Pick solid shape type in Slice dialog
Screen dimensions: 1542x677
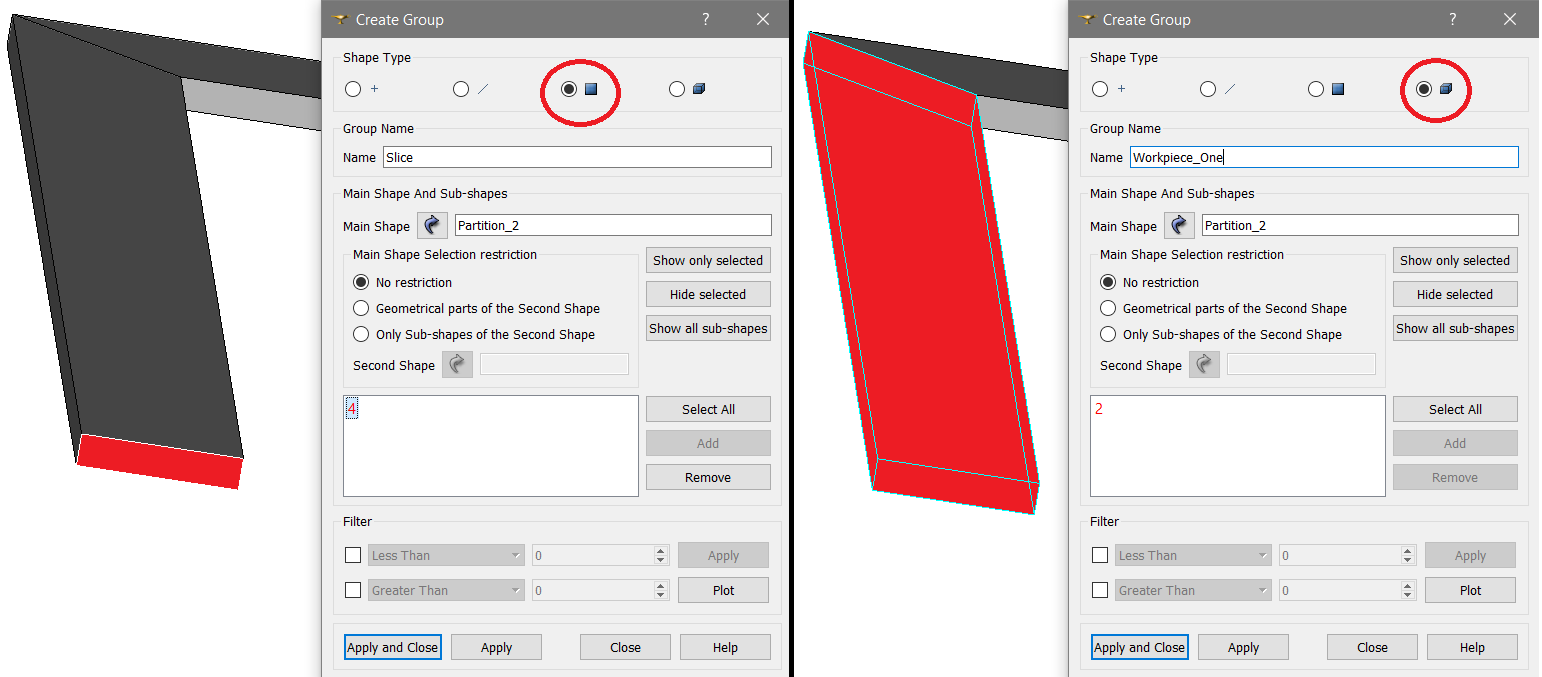point(677,89)
